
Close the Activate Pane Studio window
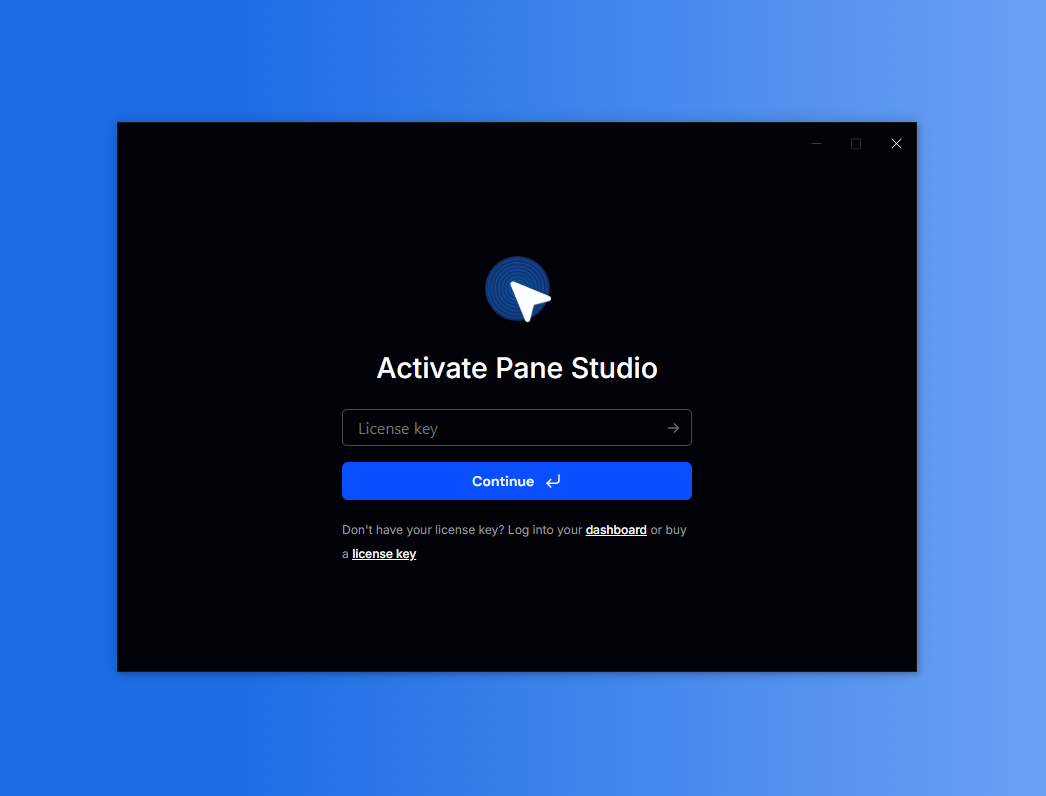(896, 144)
